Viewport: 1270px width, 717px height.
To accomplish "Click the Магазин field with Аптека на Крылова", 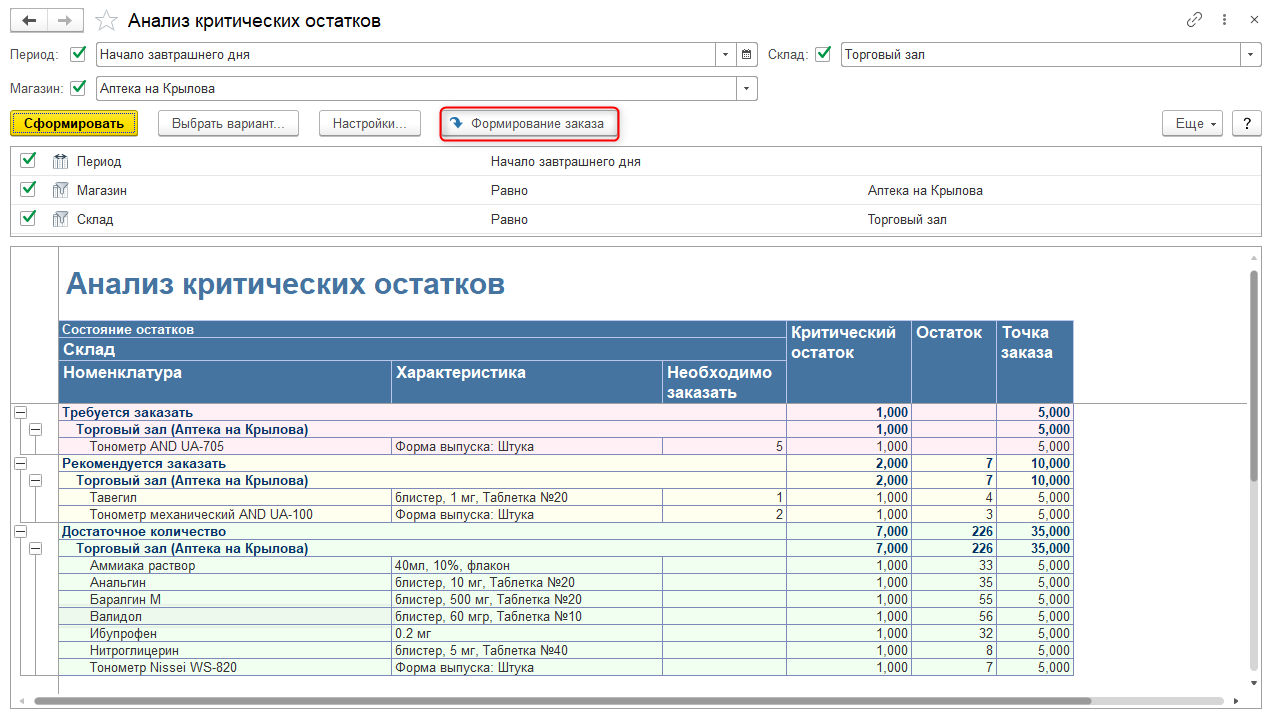I will pyautogui.click(x=416, y=89).
